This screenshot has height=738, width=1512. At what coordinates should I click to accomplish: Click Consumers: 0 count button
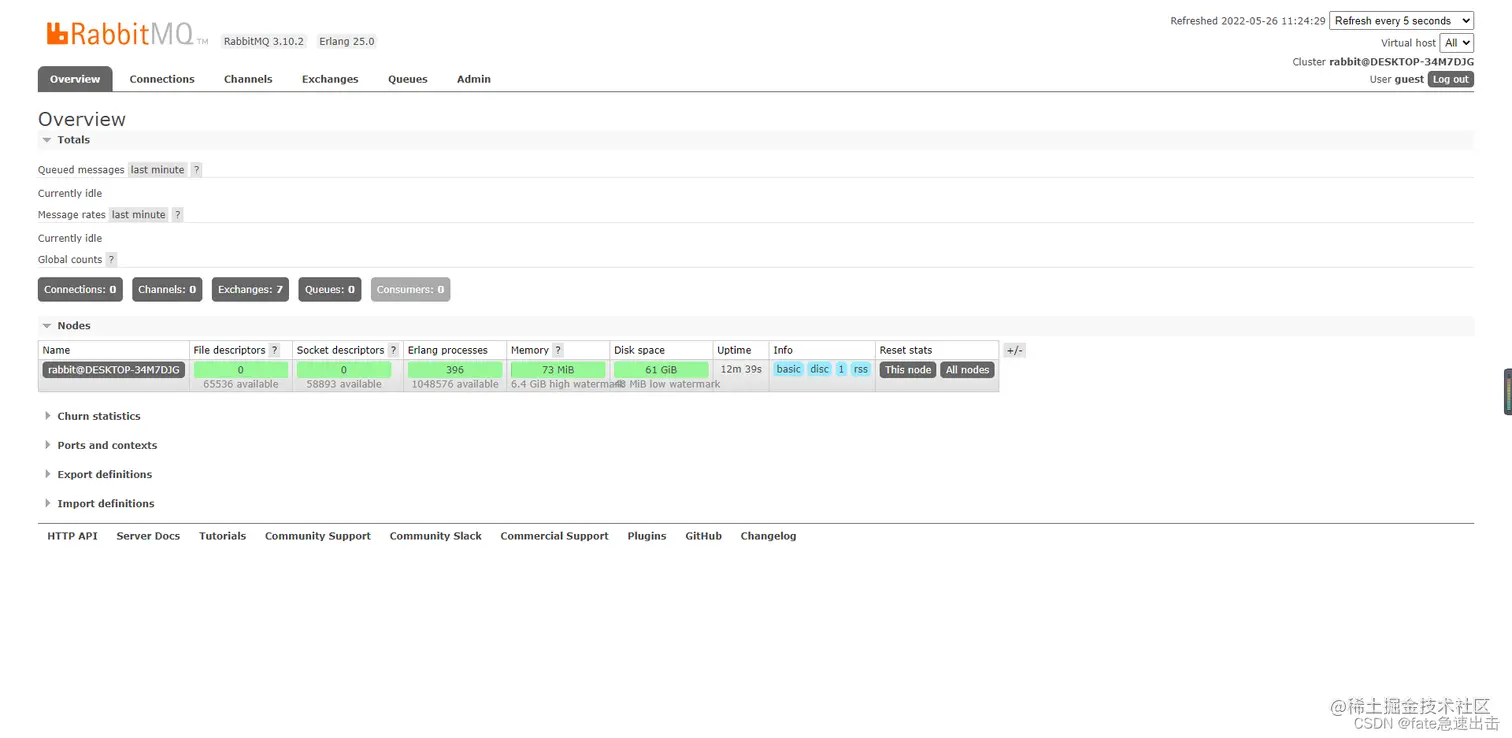pos(410,290)
